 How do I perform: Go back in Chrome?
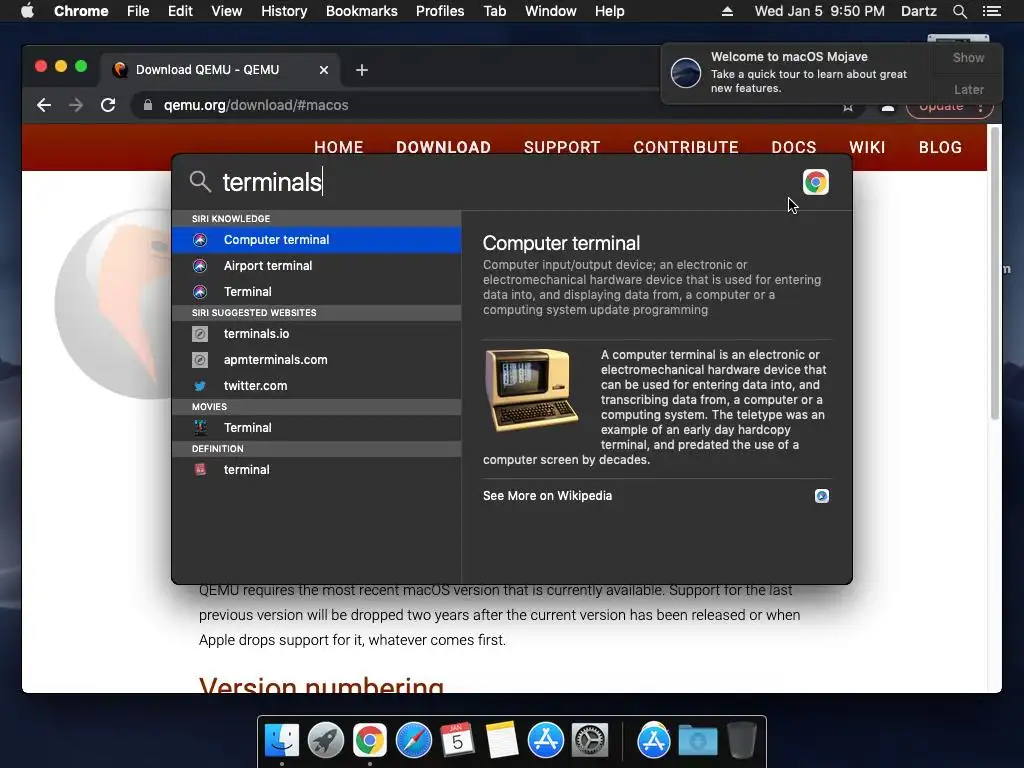pyautogui.click(x=44, y=105)
